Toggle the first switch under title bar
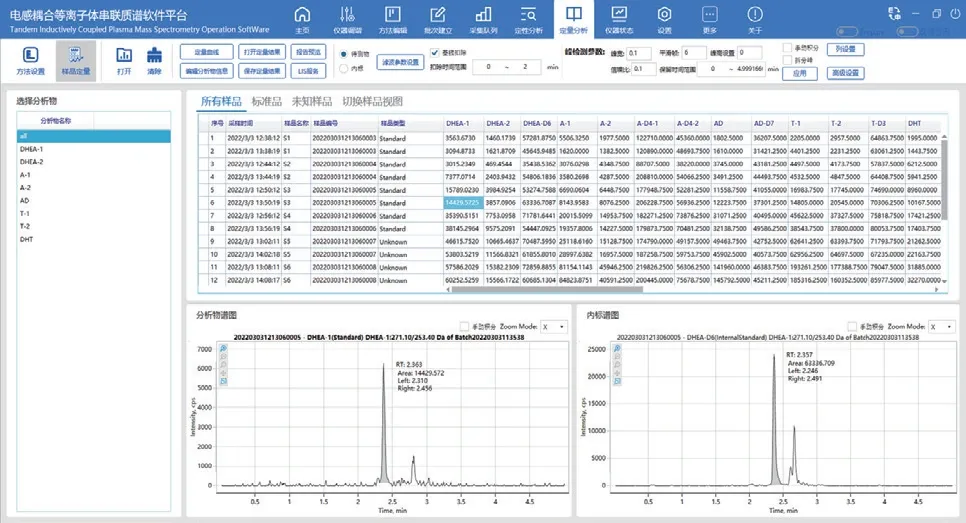 pos(847,31)
